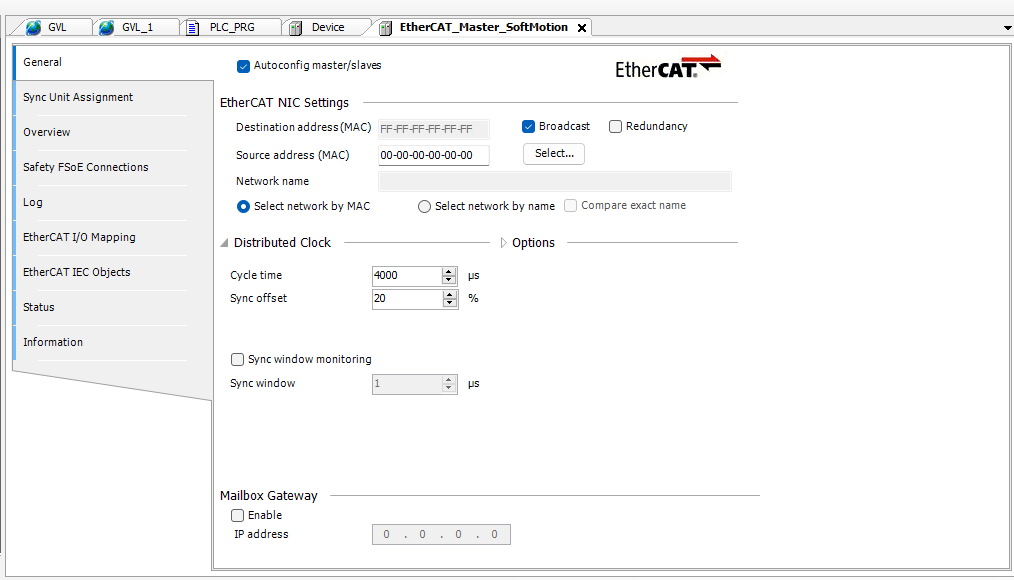Click the Sync window input field
The width and height of the screenshot is (1014, 580).
point(407,384)
